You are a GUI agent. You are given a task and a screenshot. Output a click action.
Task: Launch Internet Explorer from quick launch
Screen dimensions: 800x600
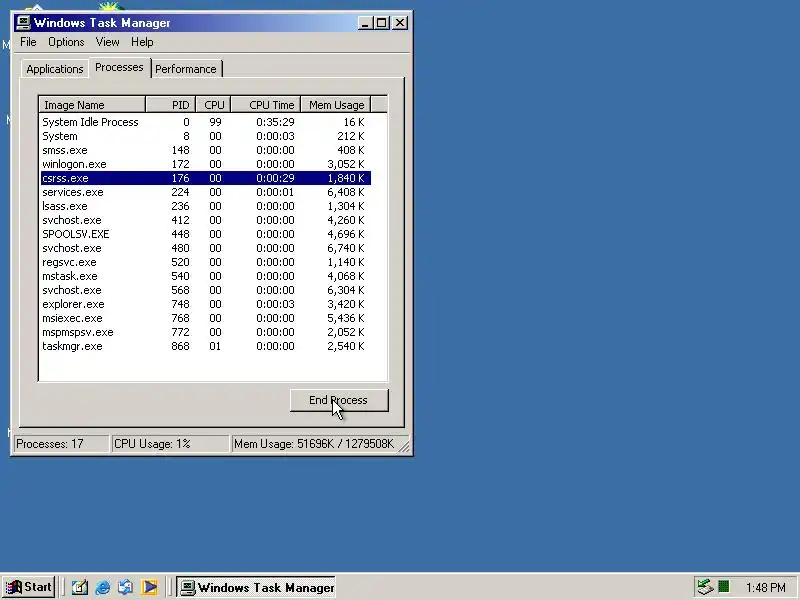(103, 587)
